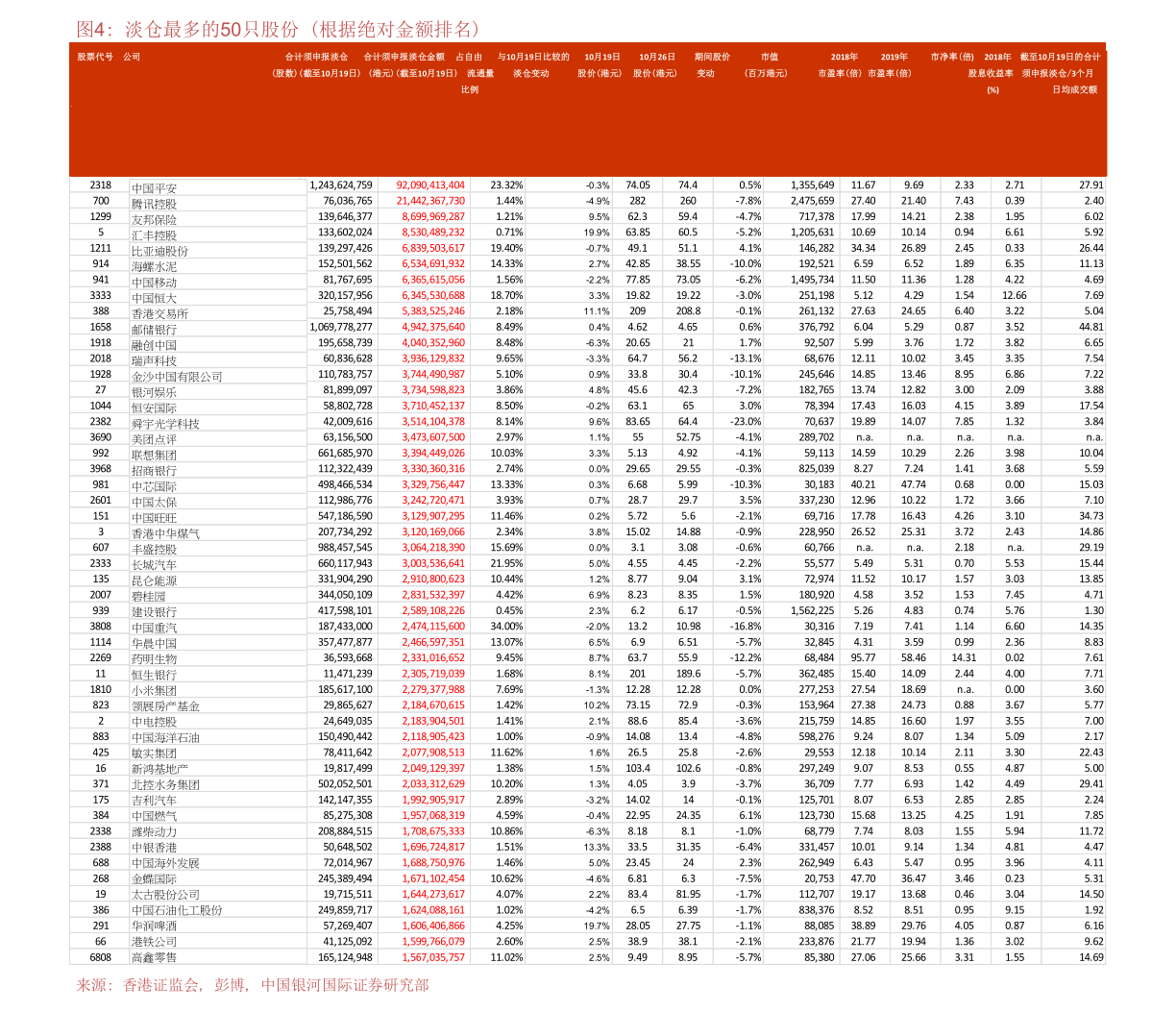Select company name 汇丰控股
This screenshot has width=1176, height=1013.
tap(155, 235)
